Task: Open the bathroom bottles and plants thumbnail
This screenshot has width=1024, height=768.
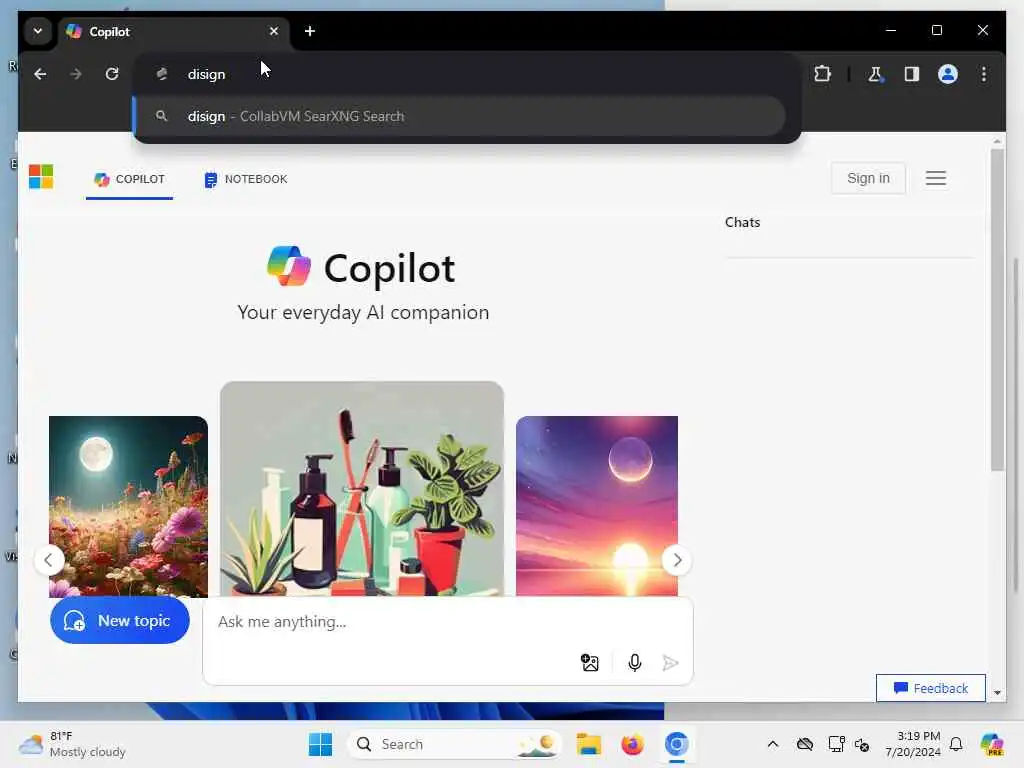Action: coord(362,488)
